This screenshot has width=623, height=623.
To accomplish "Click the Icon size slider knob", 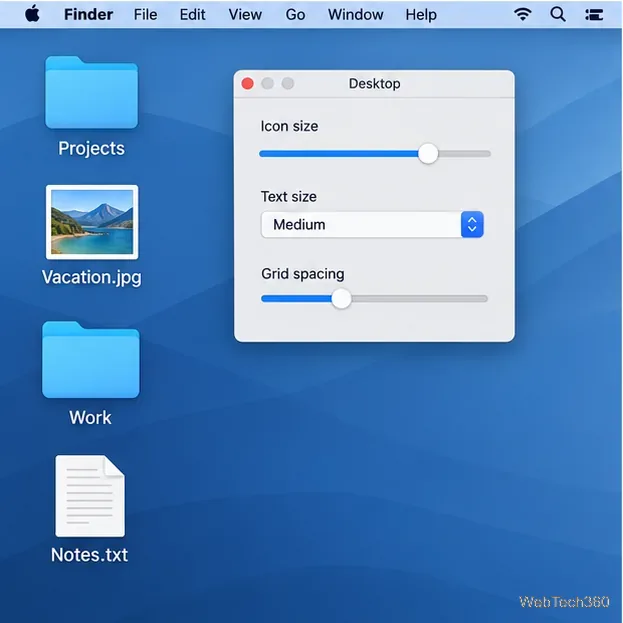I will coord(428,153).
